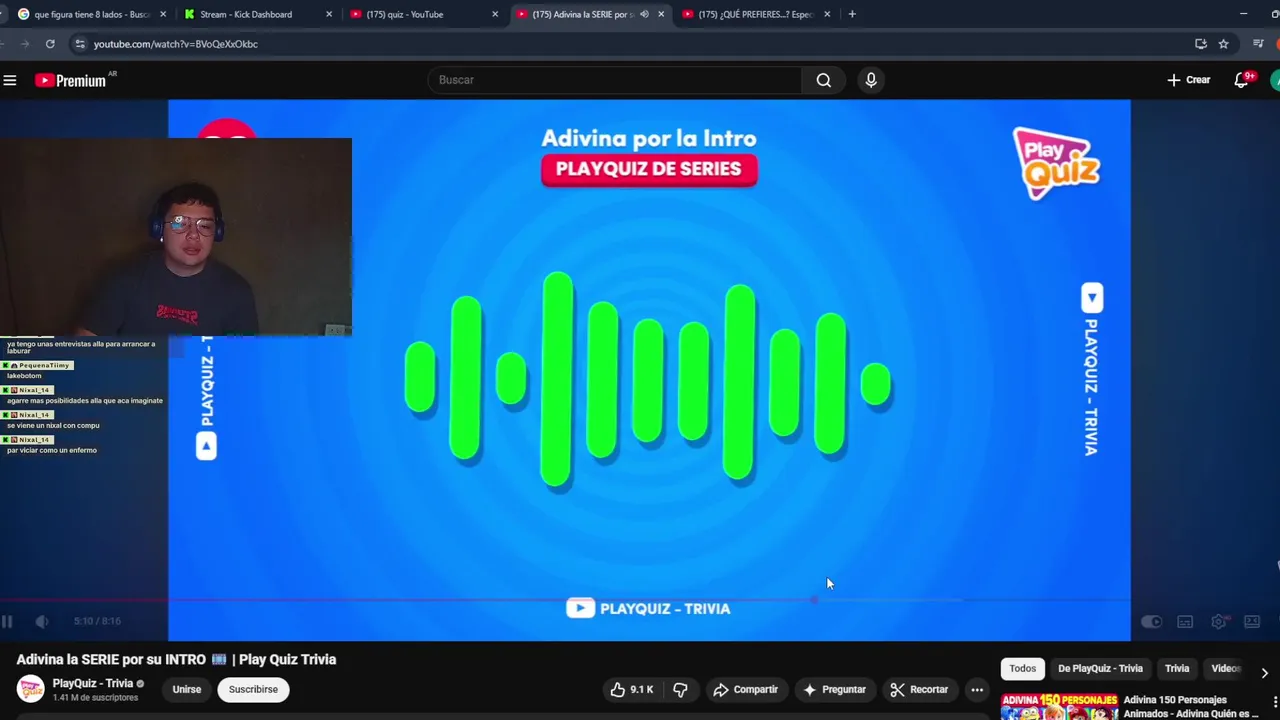This screenshot has height=720, width=1280.
Task: Open more actions three-dot menu
Action: coord(977,689)
